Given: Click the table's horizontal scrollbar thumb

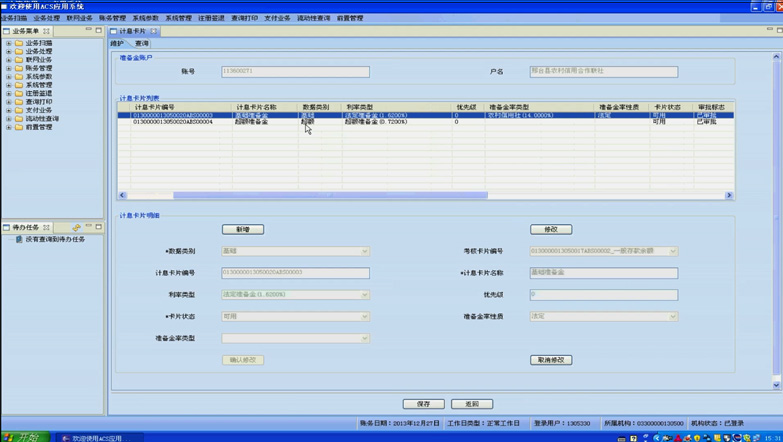Looking at the screenshot, I should coord(330,195).
